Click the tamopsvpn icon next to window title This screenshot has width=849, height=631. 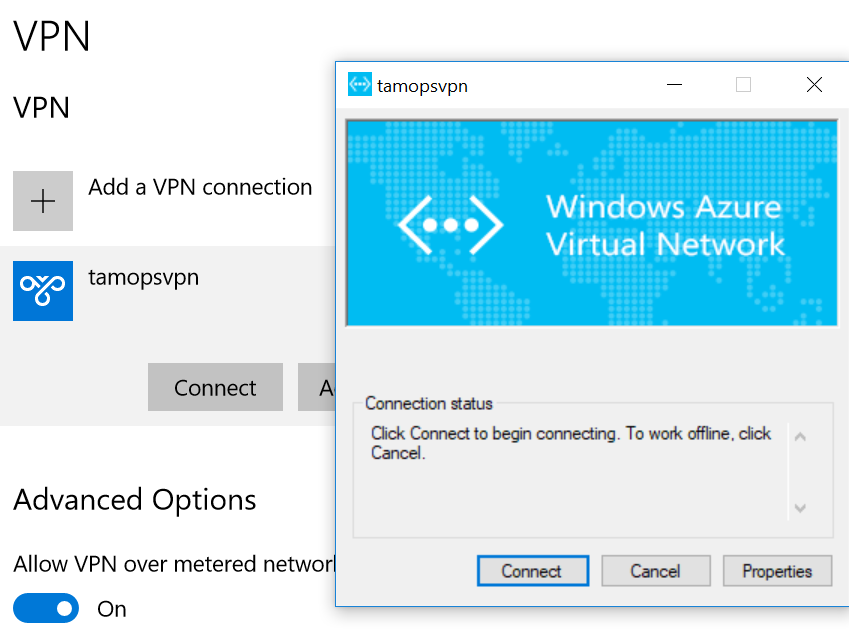point(359,85)
